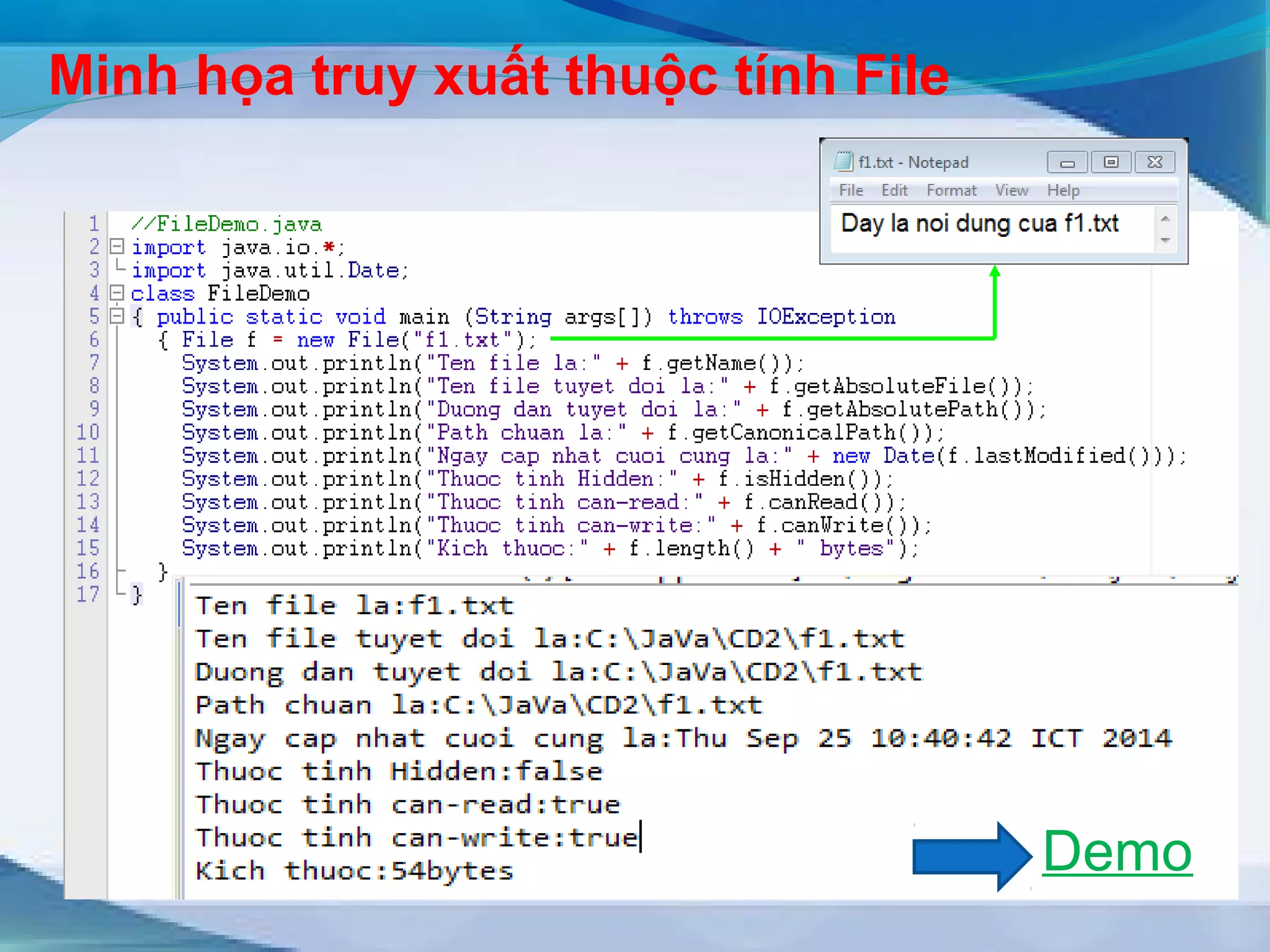The image size is (1270, 952).
Task: Open the Notepad Edit menu
Action: coord(894,190)
